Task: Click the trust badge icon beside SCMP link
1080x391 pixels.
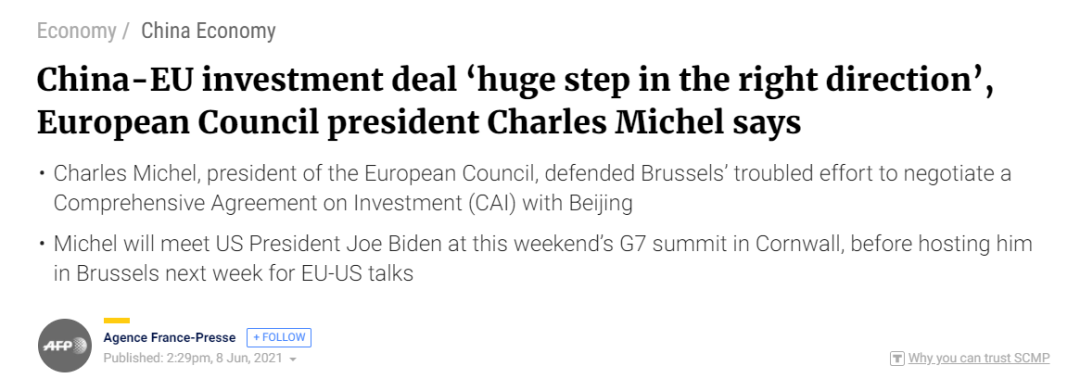Action: 897,359
